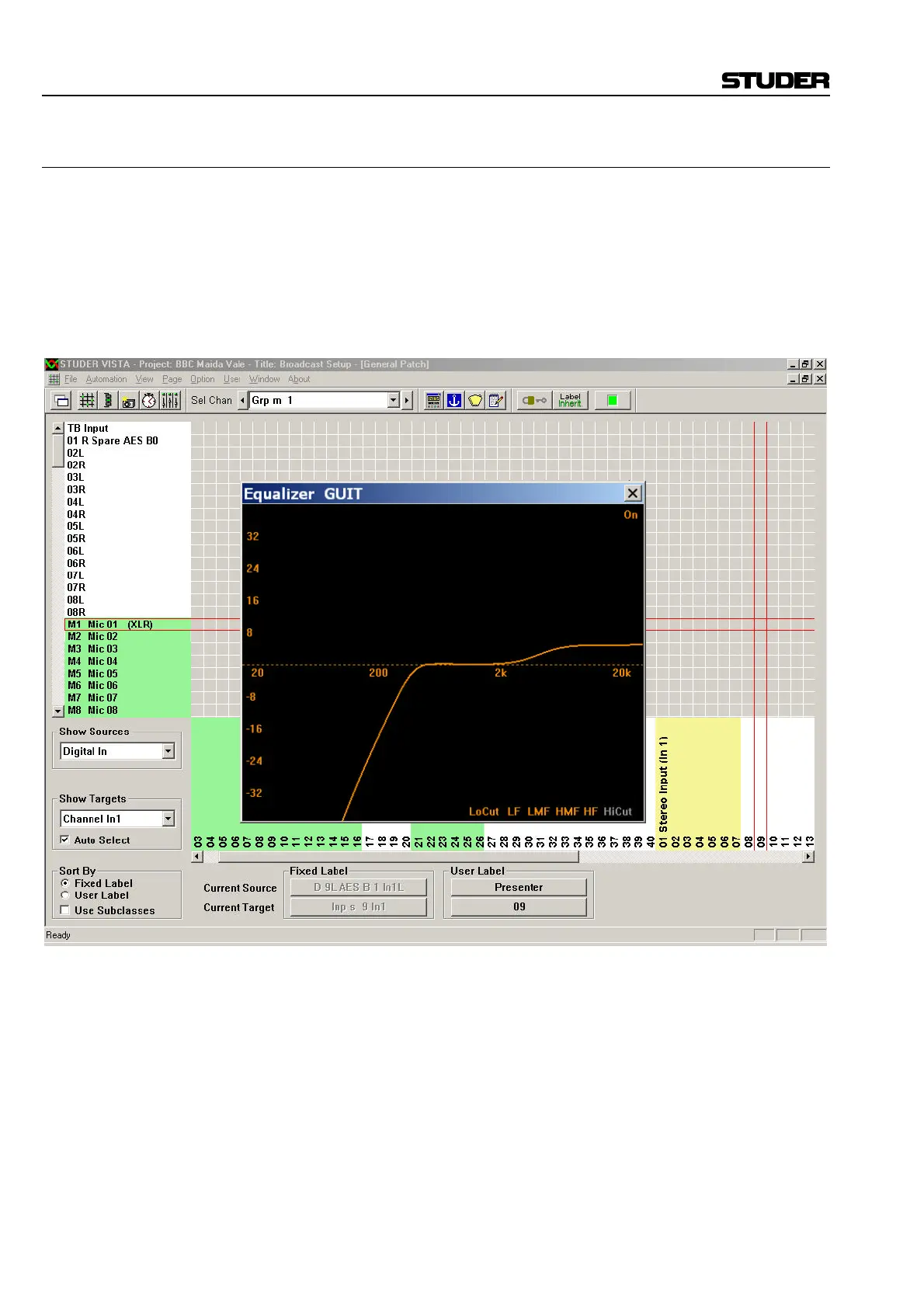Click the green square indicator button
The width and height of the screenshot is (924, 1308).
(613, 401)
